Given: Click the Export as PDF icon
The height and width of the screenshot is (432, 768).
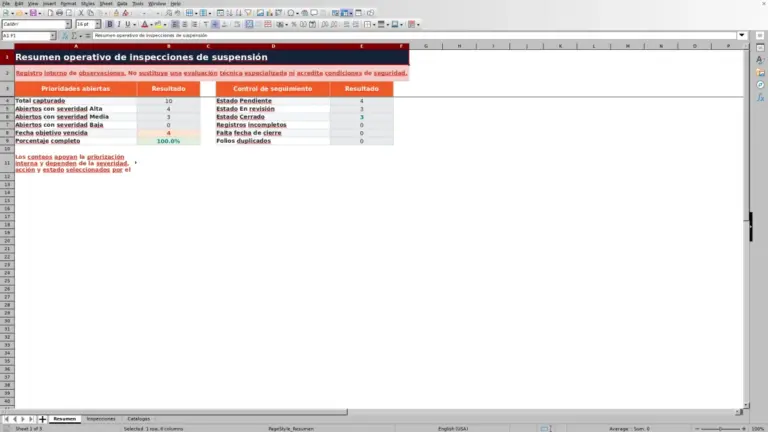Looking at the screenshot, I should click(x=50, y=13).
